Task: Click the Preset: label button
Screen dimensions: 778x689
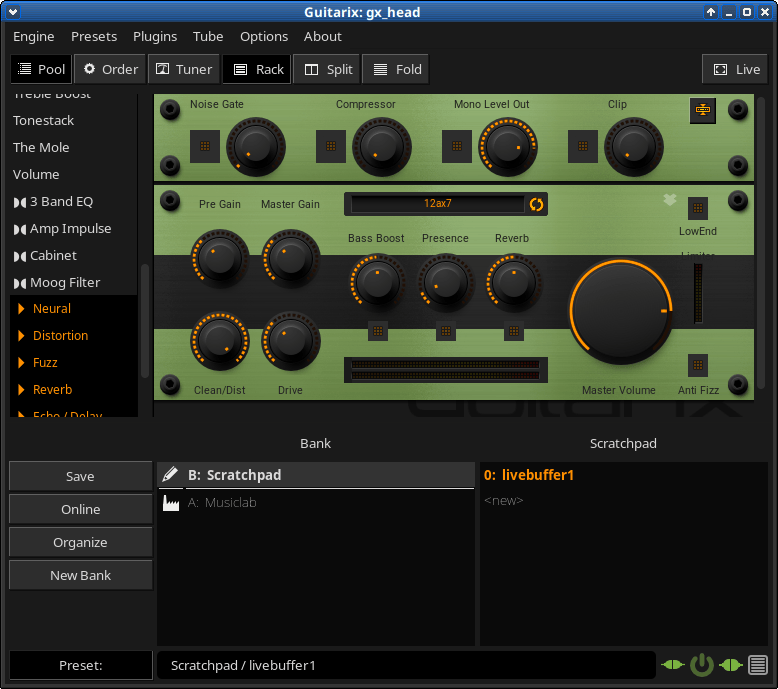Action: coord(80,665)
